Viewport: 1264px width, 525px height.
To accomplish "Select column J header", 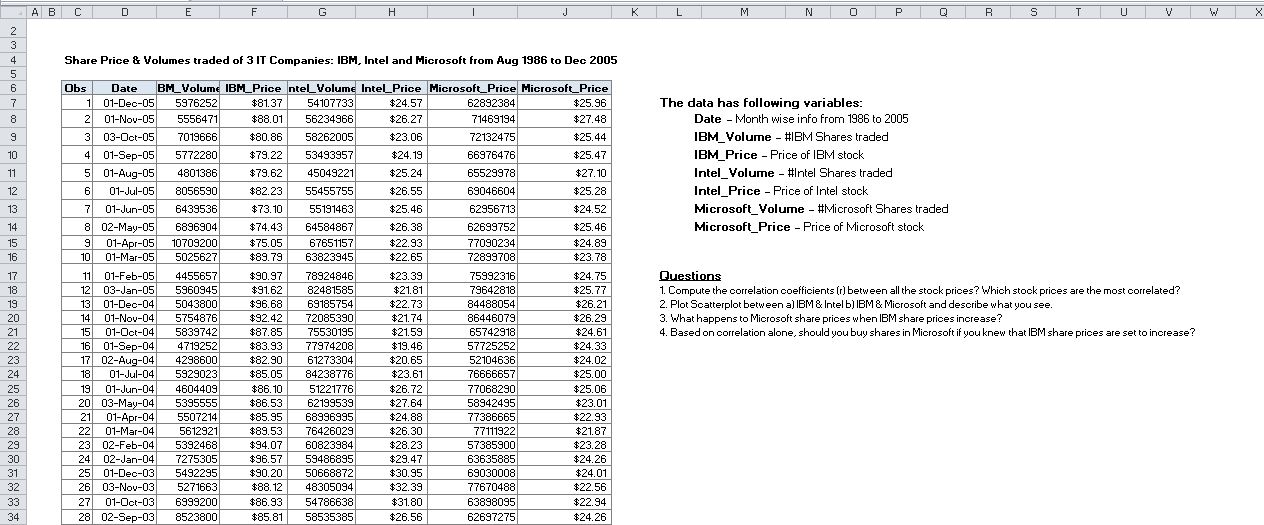I will [x=564, y=12].
